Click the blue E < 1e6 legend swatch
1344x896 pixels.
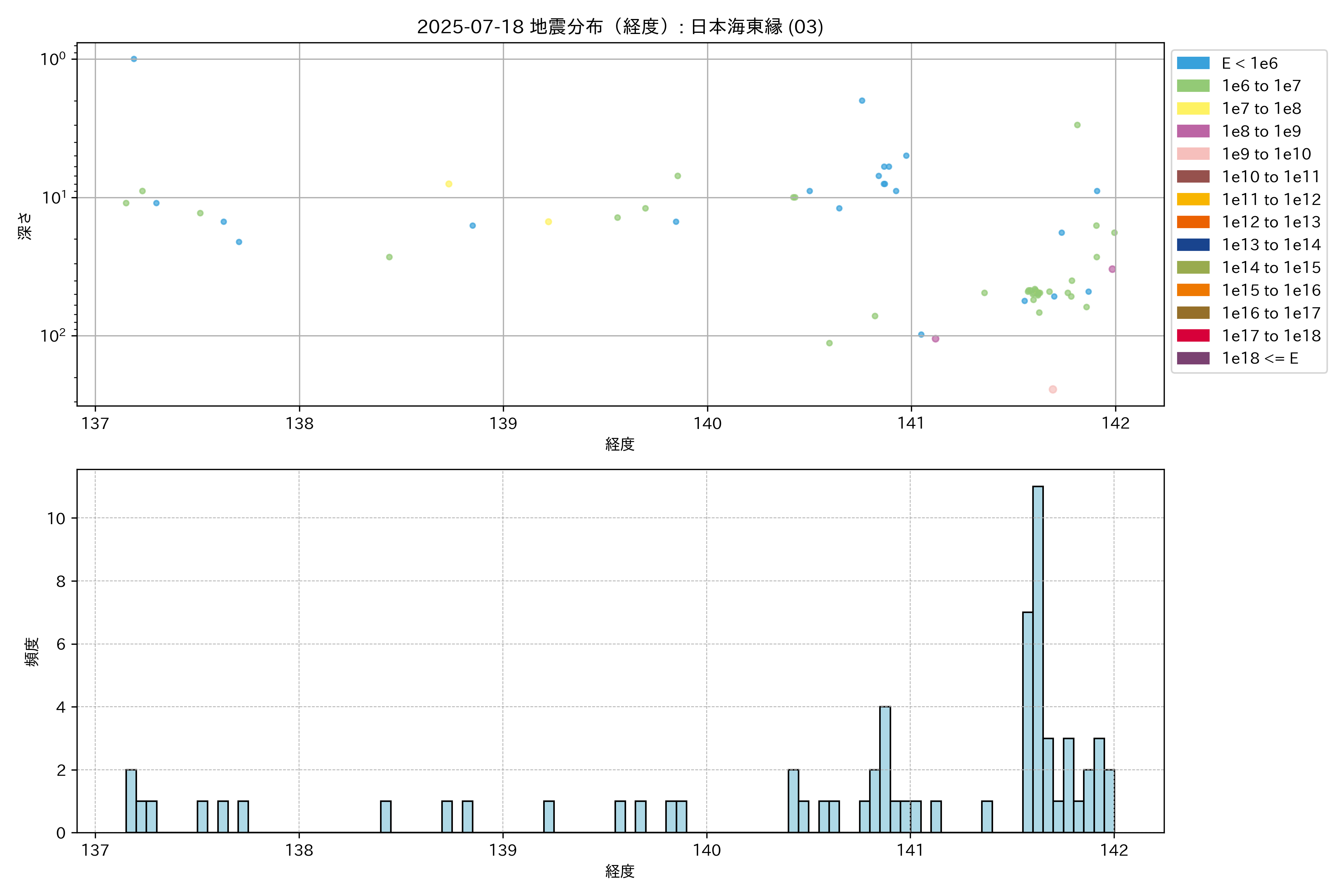(x=1192, y=63)
